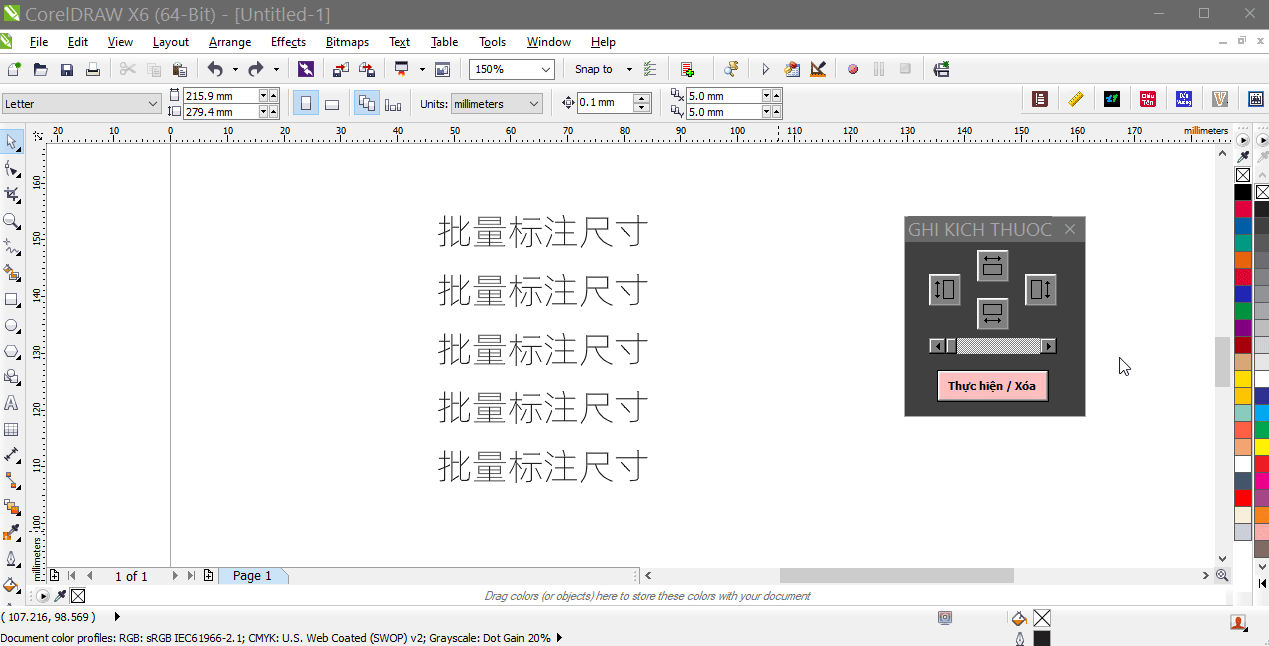Click the slider thumb in GHI KICH THUOC

click(951, 346)
